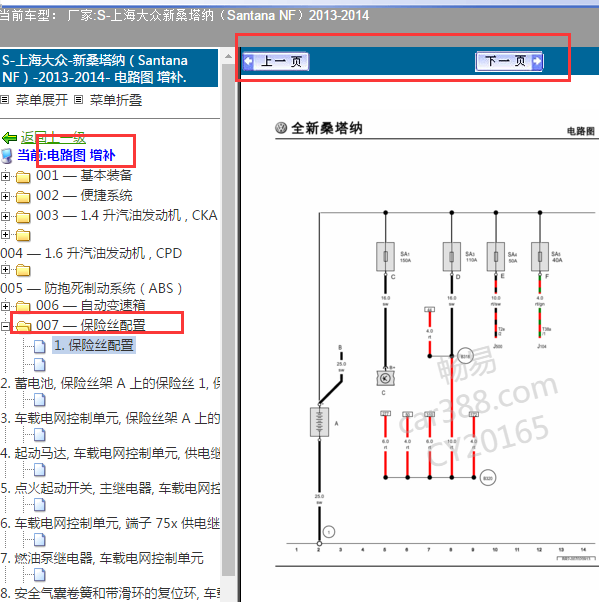Open page 4. 起动马达, 车载电网控制单元

pos(110,453)
